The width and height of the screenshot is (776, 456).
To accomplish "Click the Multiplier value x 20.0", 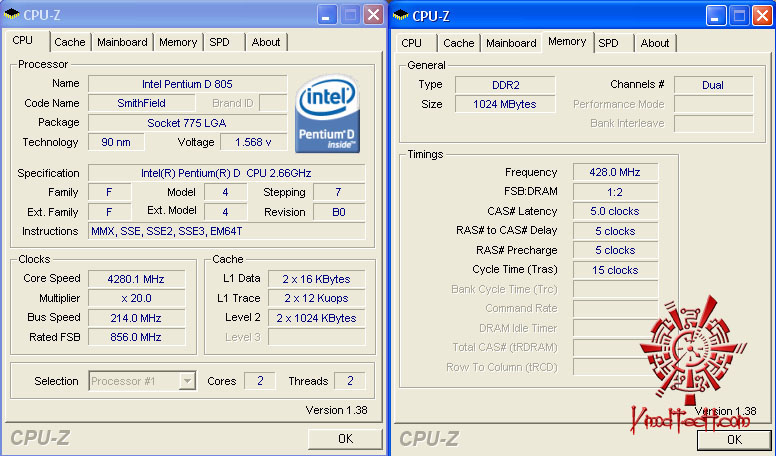I will coord(137,298).
